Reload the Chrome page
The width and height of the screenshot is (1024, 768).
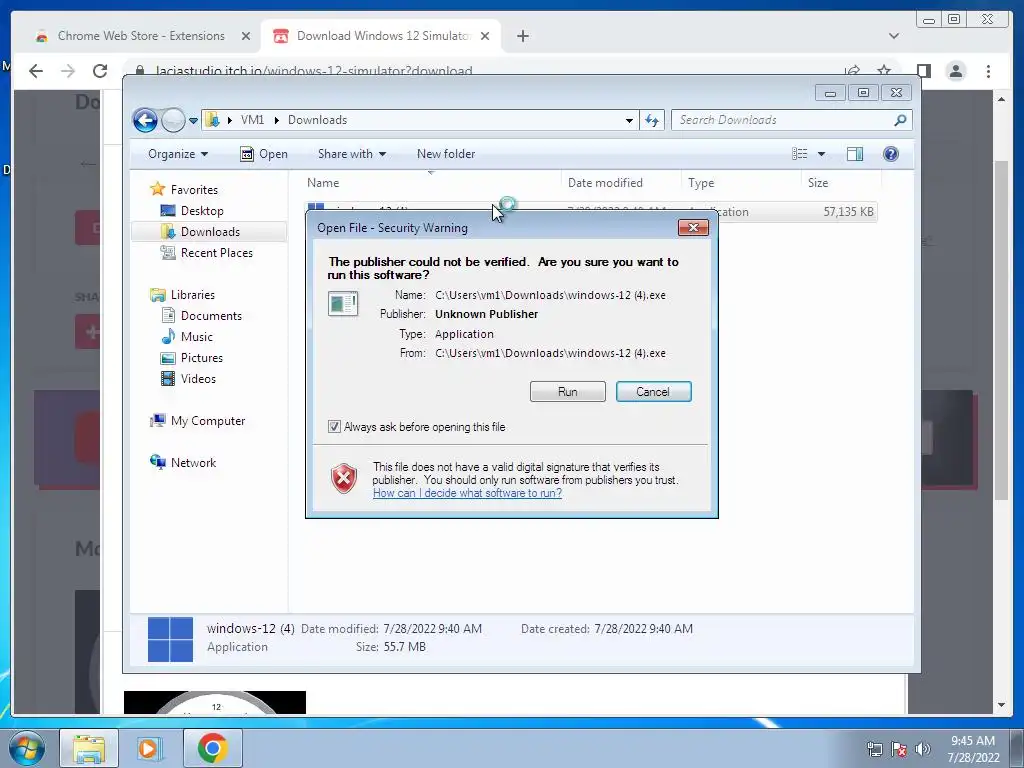click(x=100, y=71)
